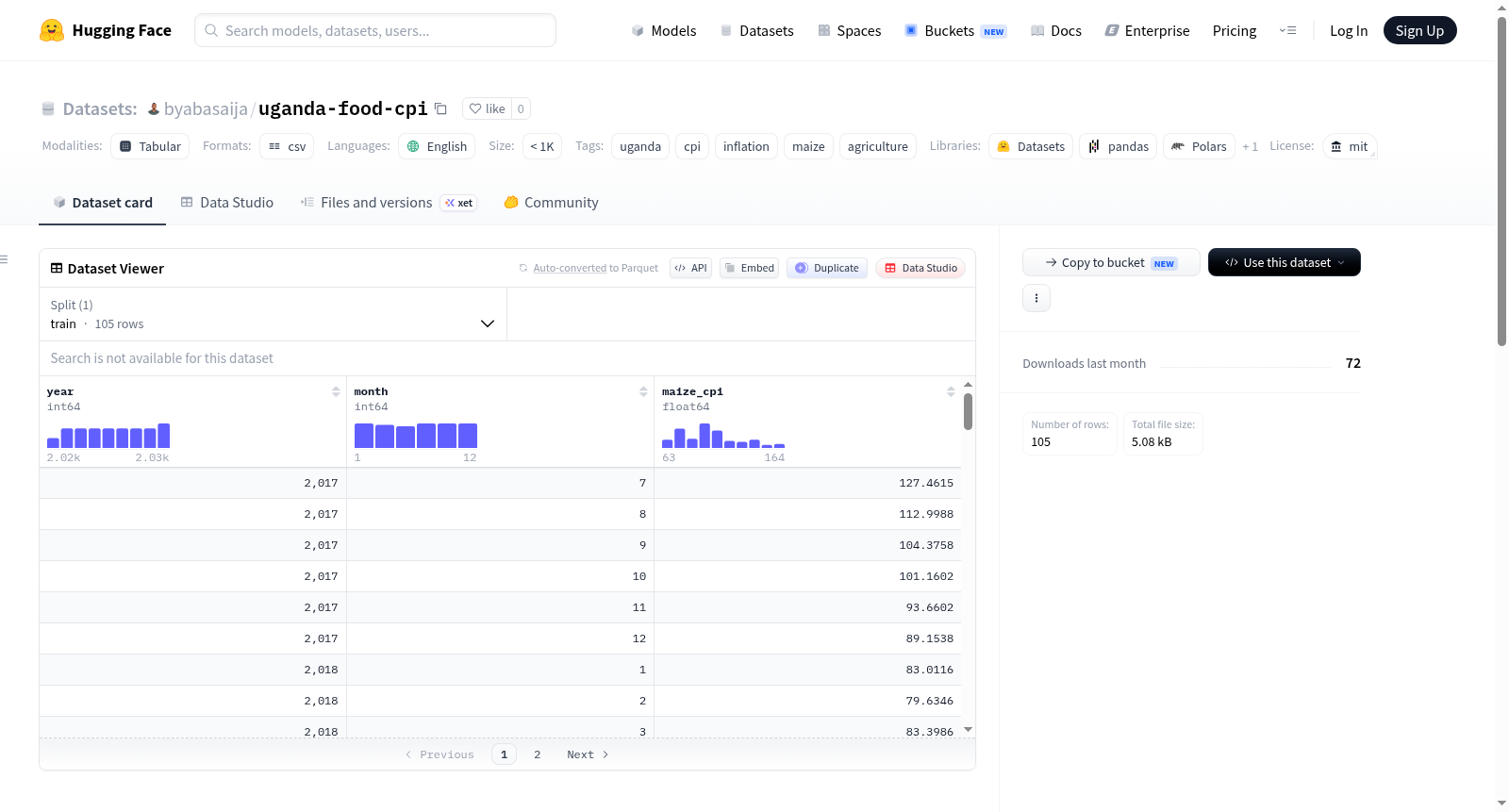Viewport: 1509px width, 812px height.
Task: Select the maize tag
Action: 808,146
